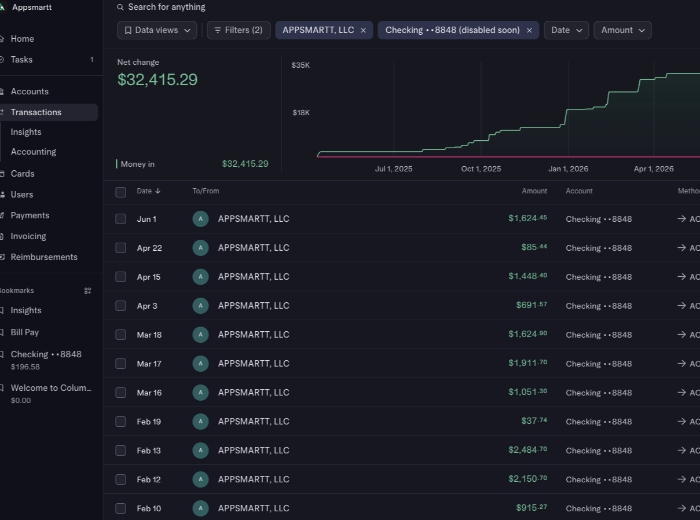
Task: Open the Insights sub-item under Transactions
Action: click(x=26, y=132)
